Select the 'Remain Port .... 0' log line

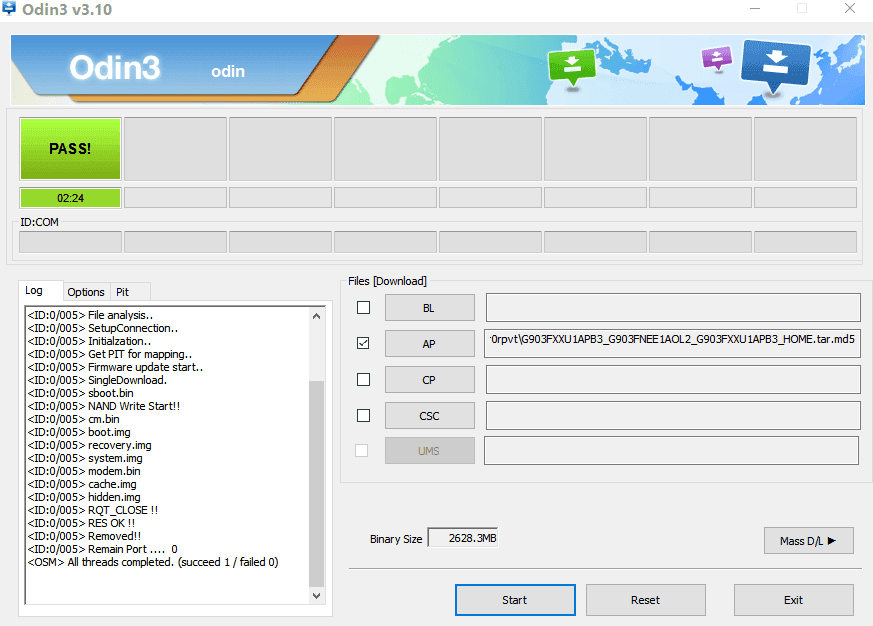pos(102,549)
